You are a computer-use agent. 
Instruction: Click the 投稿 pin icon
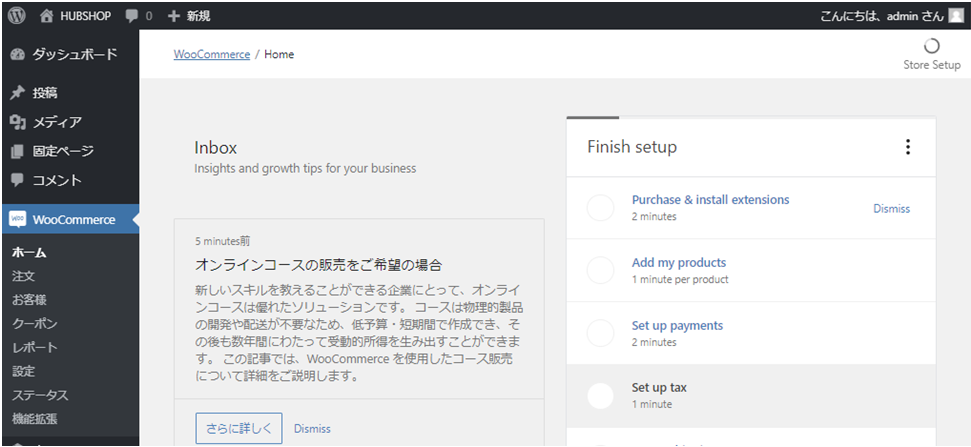[x=17, y=93]
